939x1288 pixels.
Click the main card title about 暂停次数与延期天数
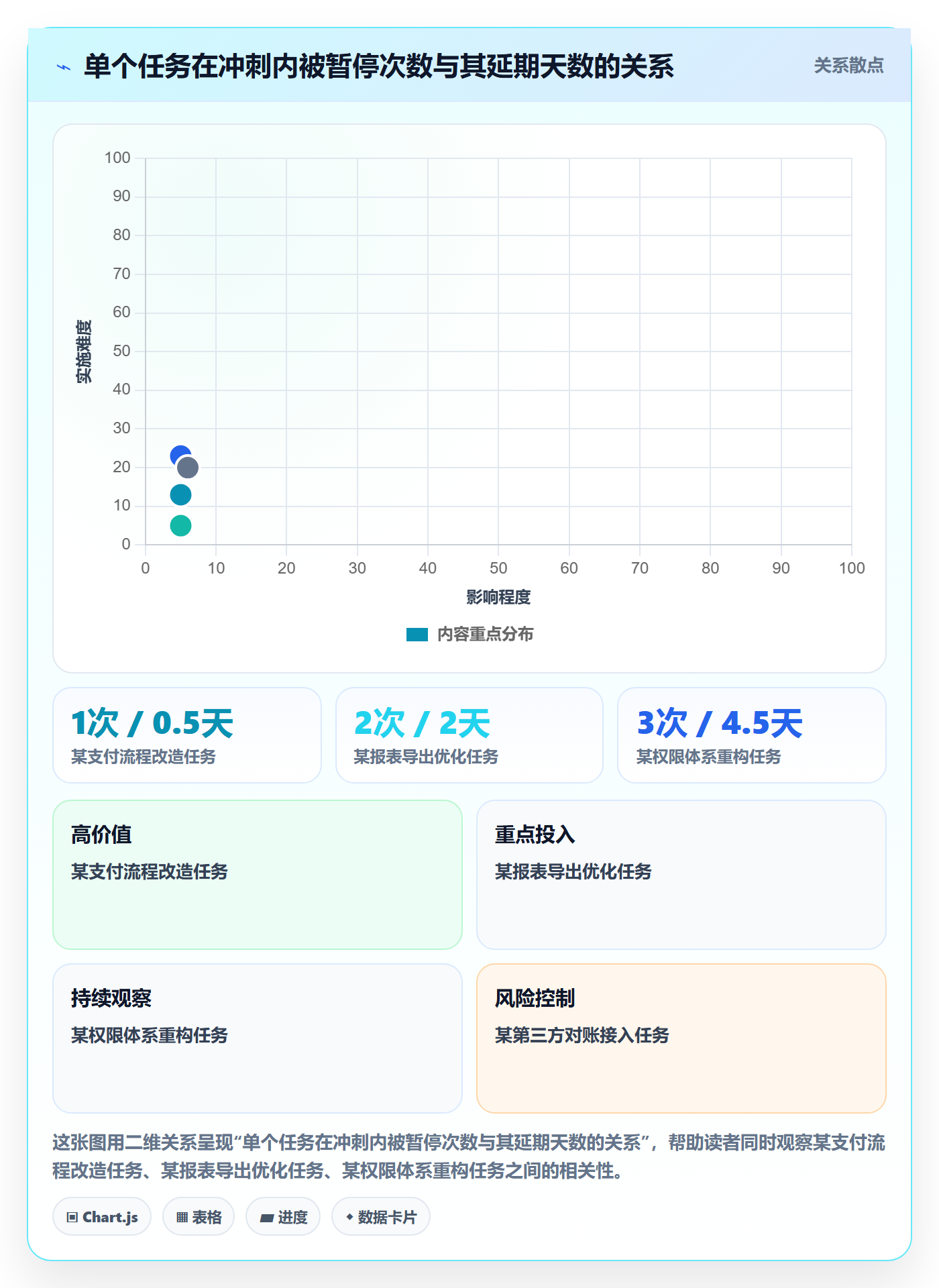pyautogui.click(x=379, y=66)
